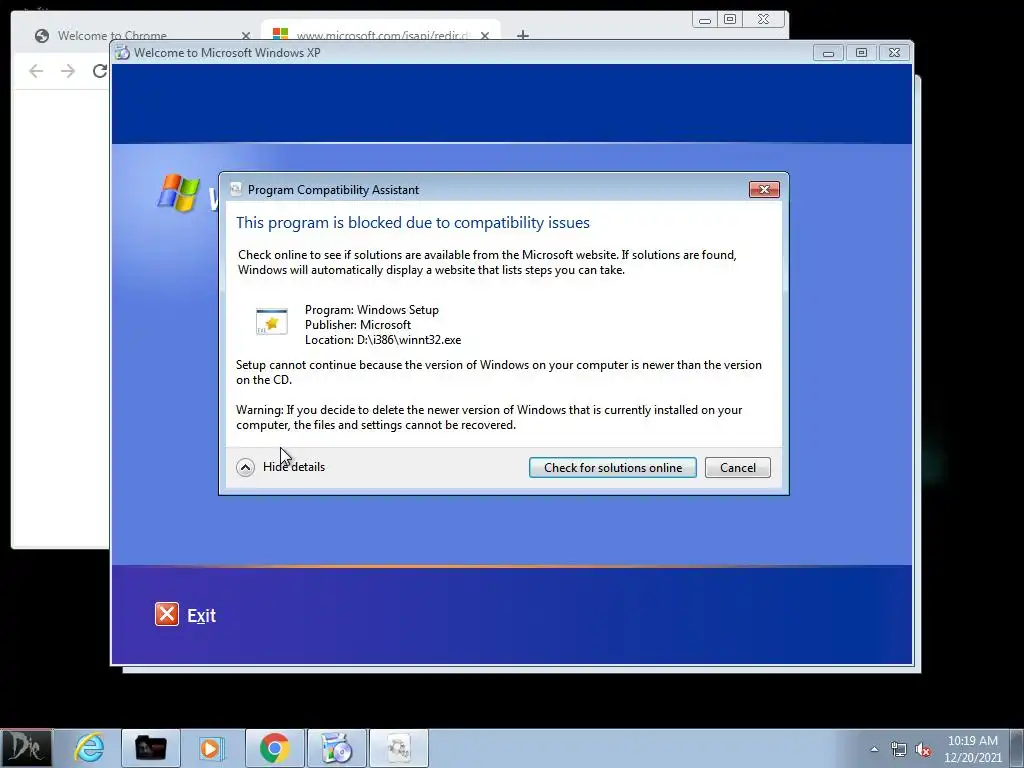Viewport: 1024px width, 768px height.
Task: Launch Internet Explorer from the taskbar
Action: [89, 748]
